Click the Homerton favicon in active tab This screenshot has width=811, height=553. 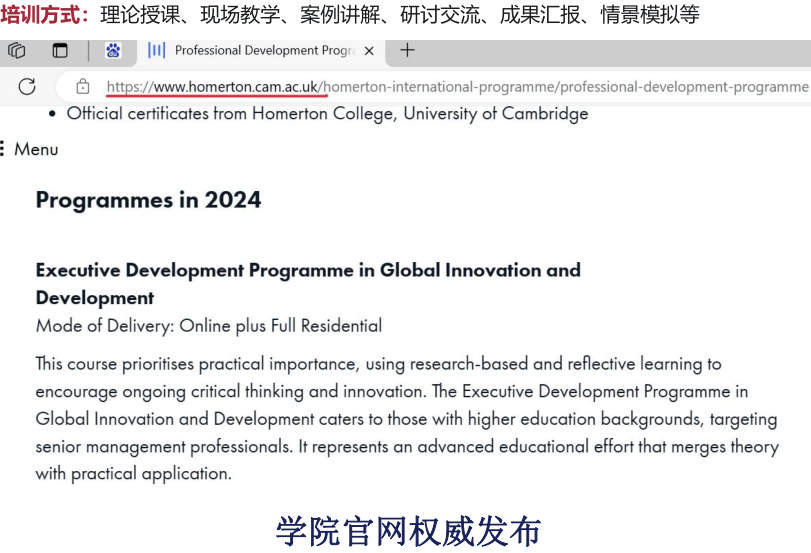click(x=157, y=50)
